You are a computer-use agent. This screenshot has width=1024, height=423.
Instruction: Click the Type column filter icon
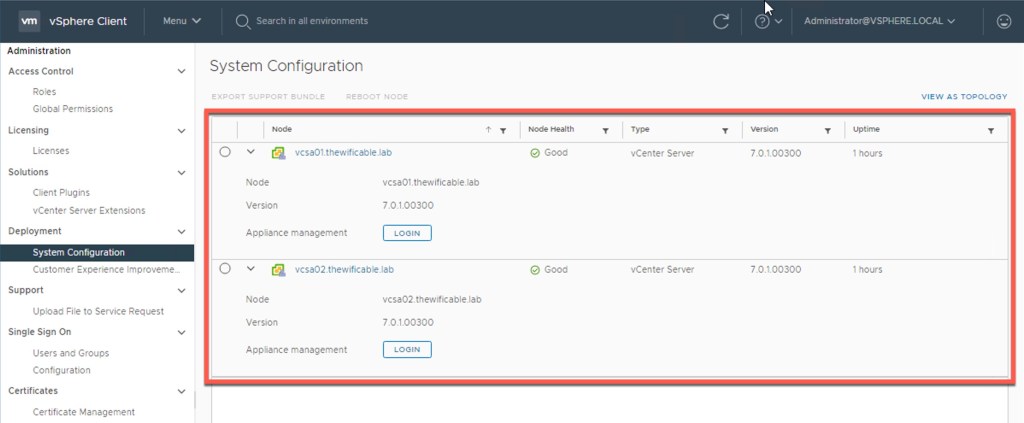[725, 130]
